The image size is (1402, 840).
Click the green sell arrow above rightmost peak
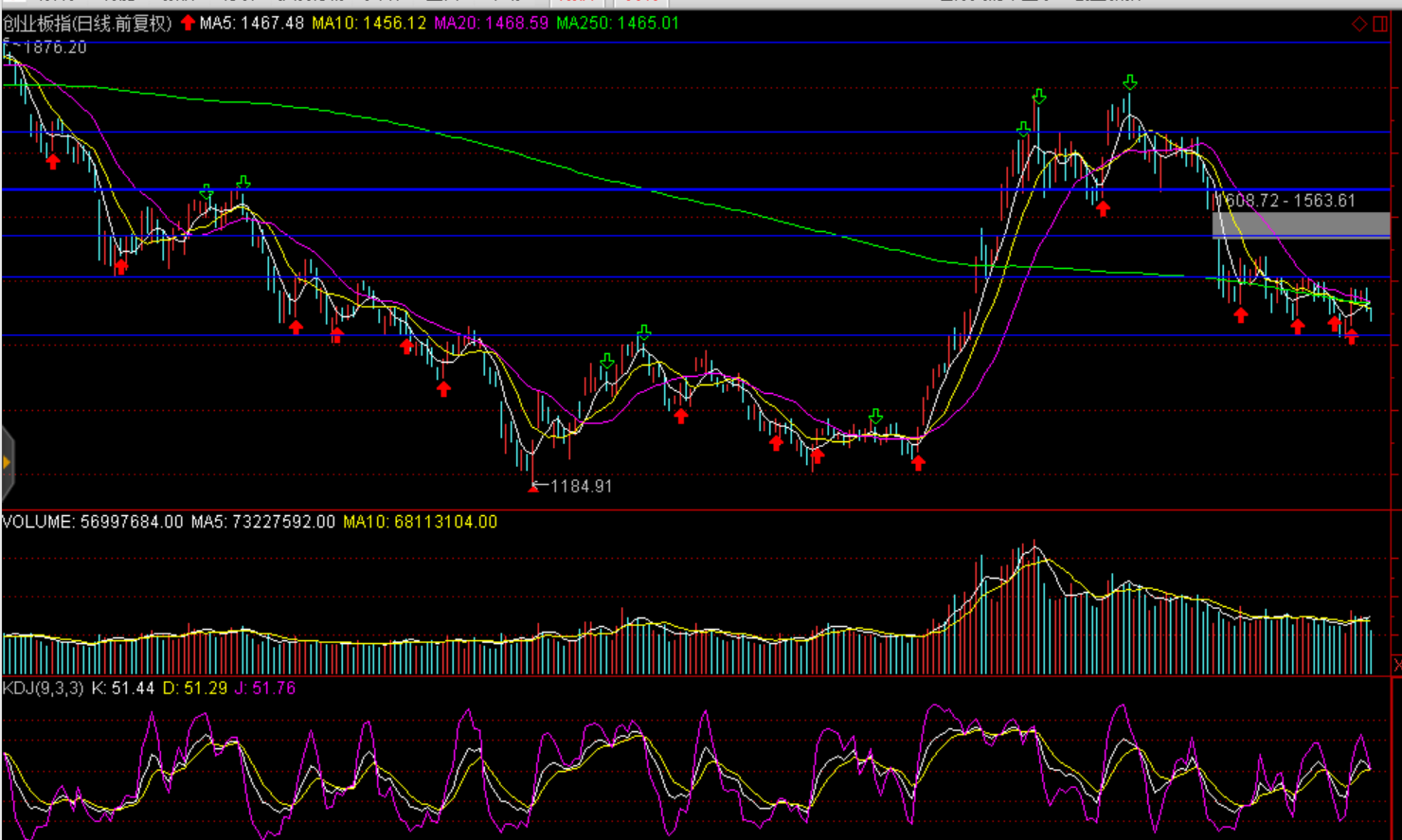pos(1130,82)
